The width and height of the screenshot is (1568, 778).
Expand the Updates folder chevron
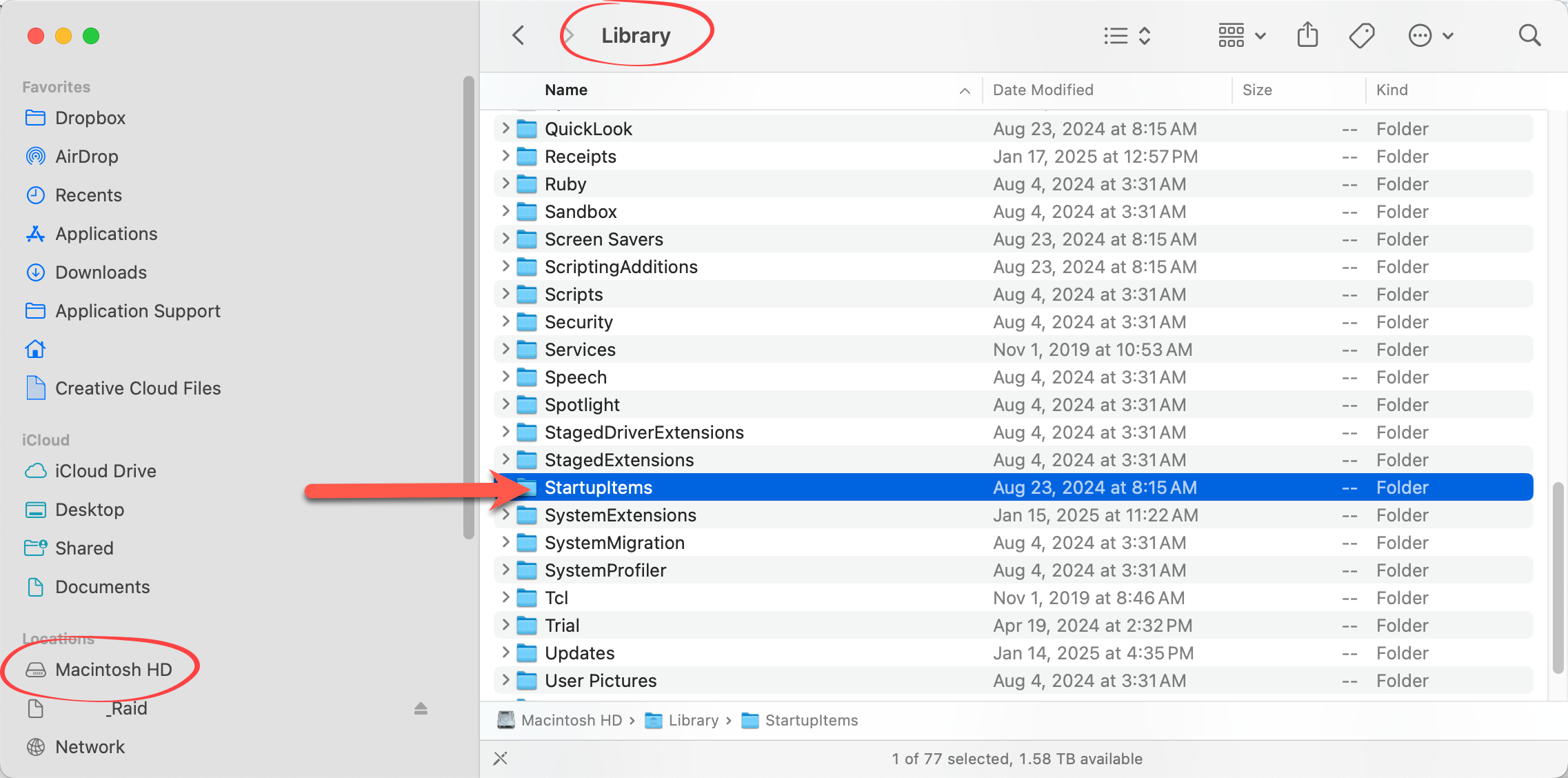pyautogui.click(x=505, y=652)
